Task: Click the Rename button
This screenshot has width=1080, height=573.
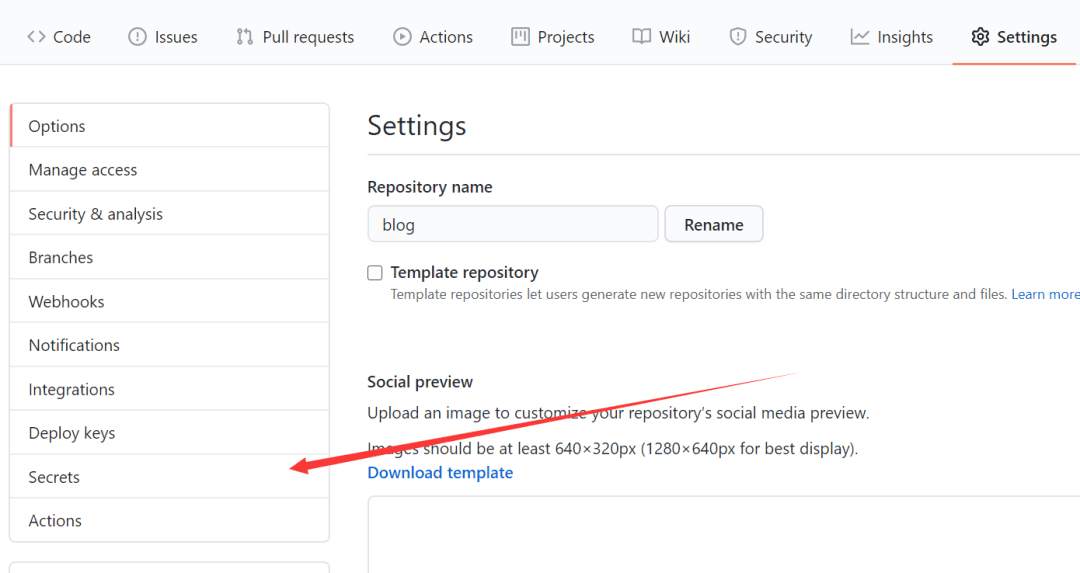Action: point(713,225)
